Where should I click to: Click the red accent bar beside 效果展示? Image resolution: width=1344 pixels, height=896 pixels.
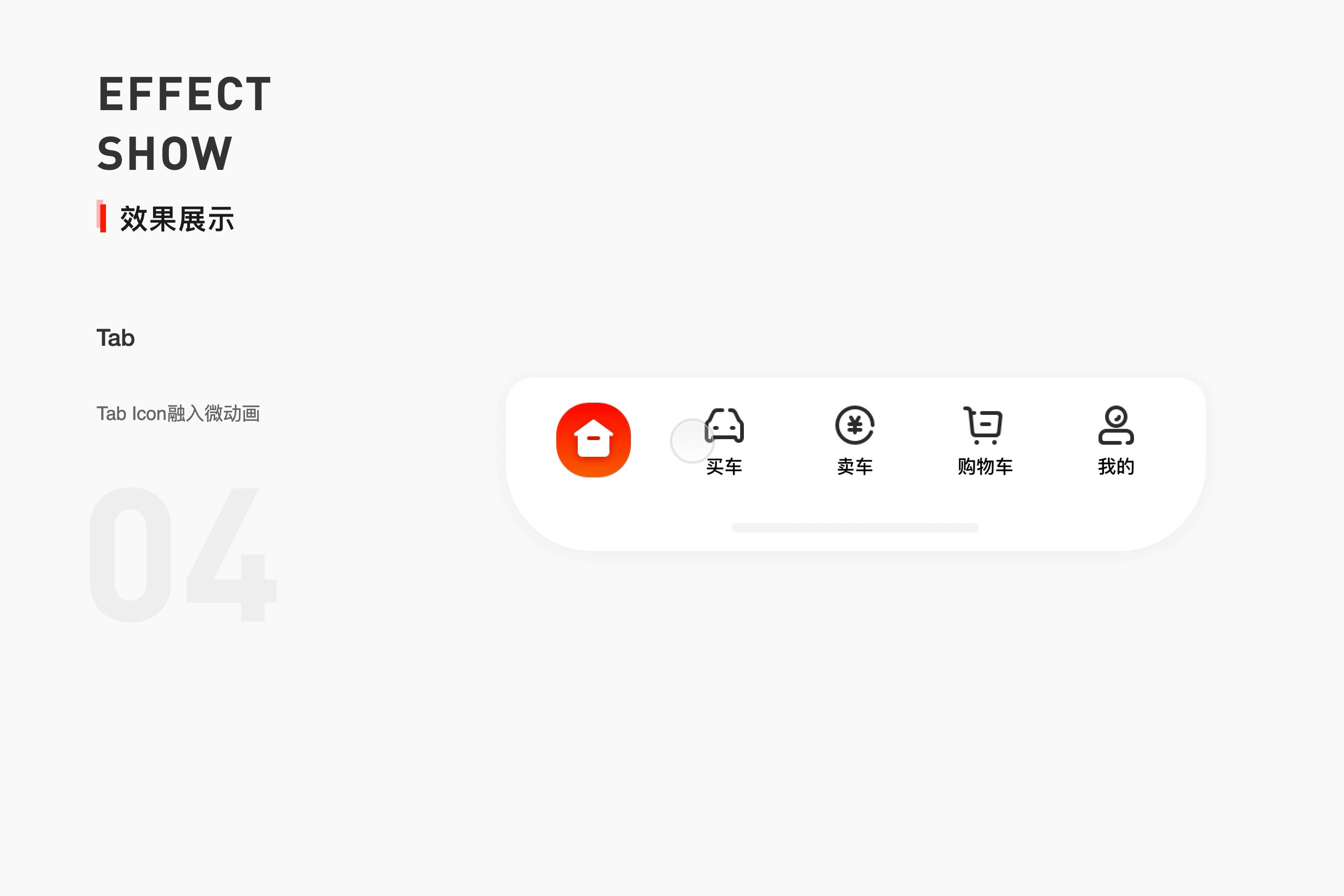(x=102, y=217)
